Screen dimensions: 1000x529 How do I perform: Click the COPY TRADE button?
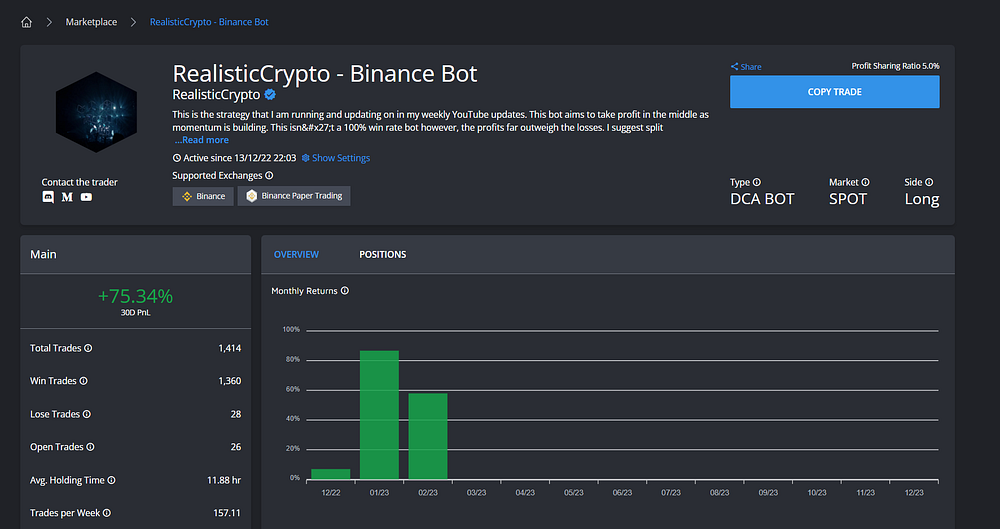[834, 92]
